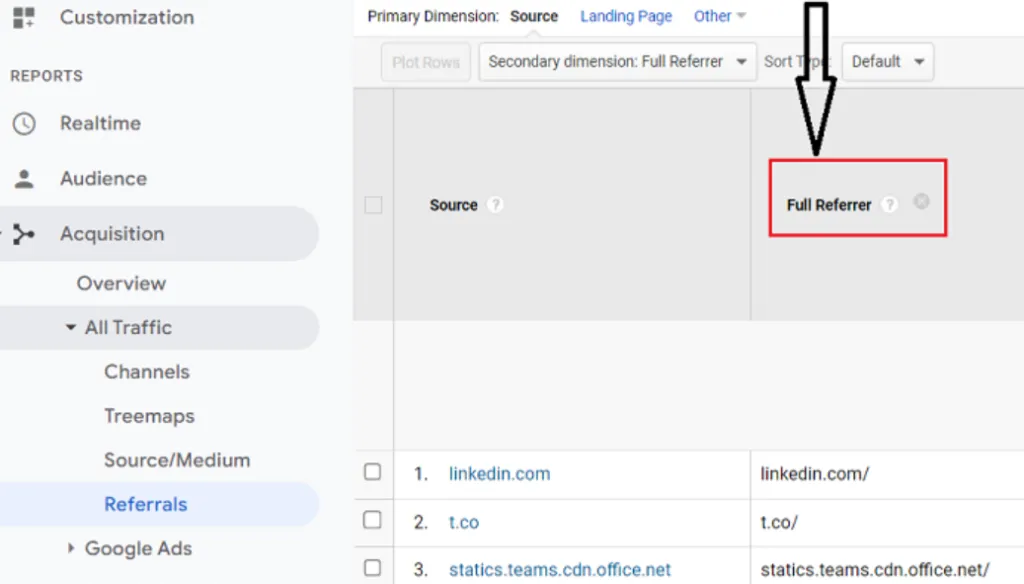This screenshot has height=584, width=1024.
Task: Click help icon beside Full Referrer
Action: pyautogui.click(x=889, y=204)
